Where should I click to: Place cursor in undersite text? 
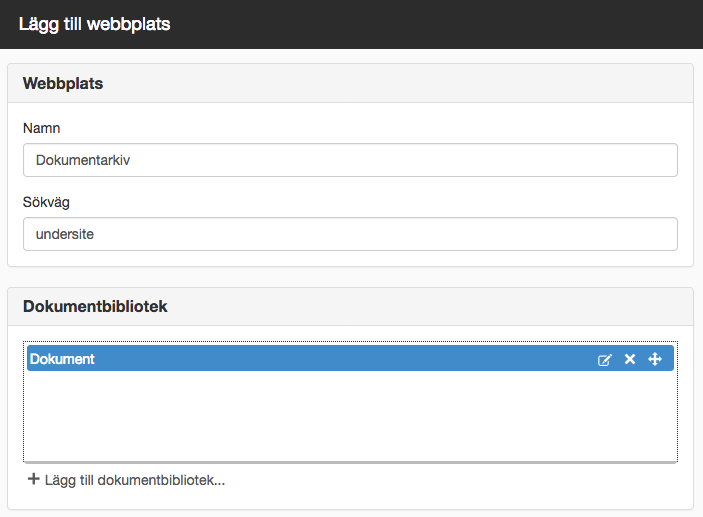pyautogui.click(x=65, y=234)
